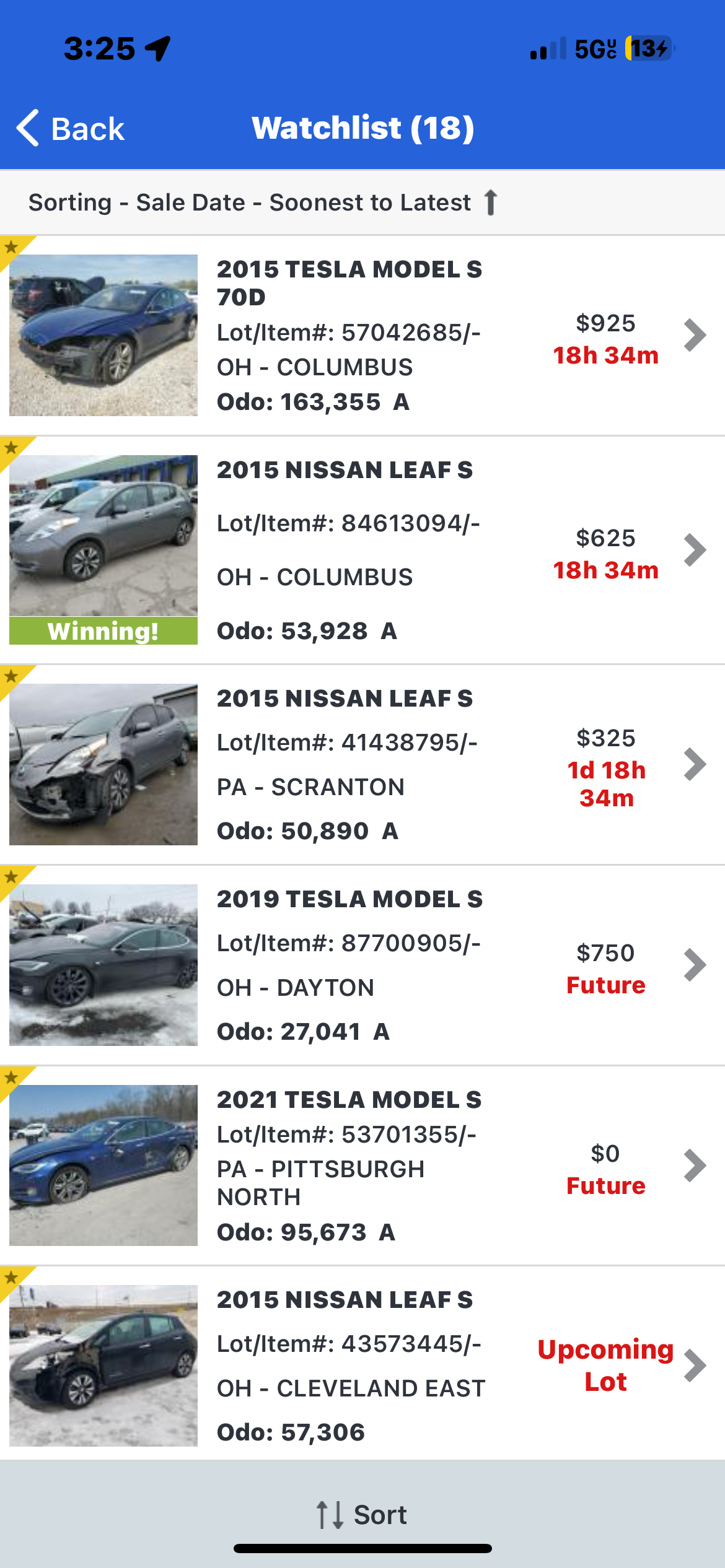
Task: Open details chevron for lot 57042685
Action: [x=695, y=336]
